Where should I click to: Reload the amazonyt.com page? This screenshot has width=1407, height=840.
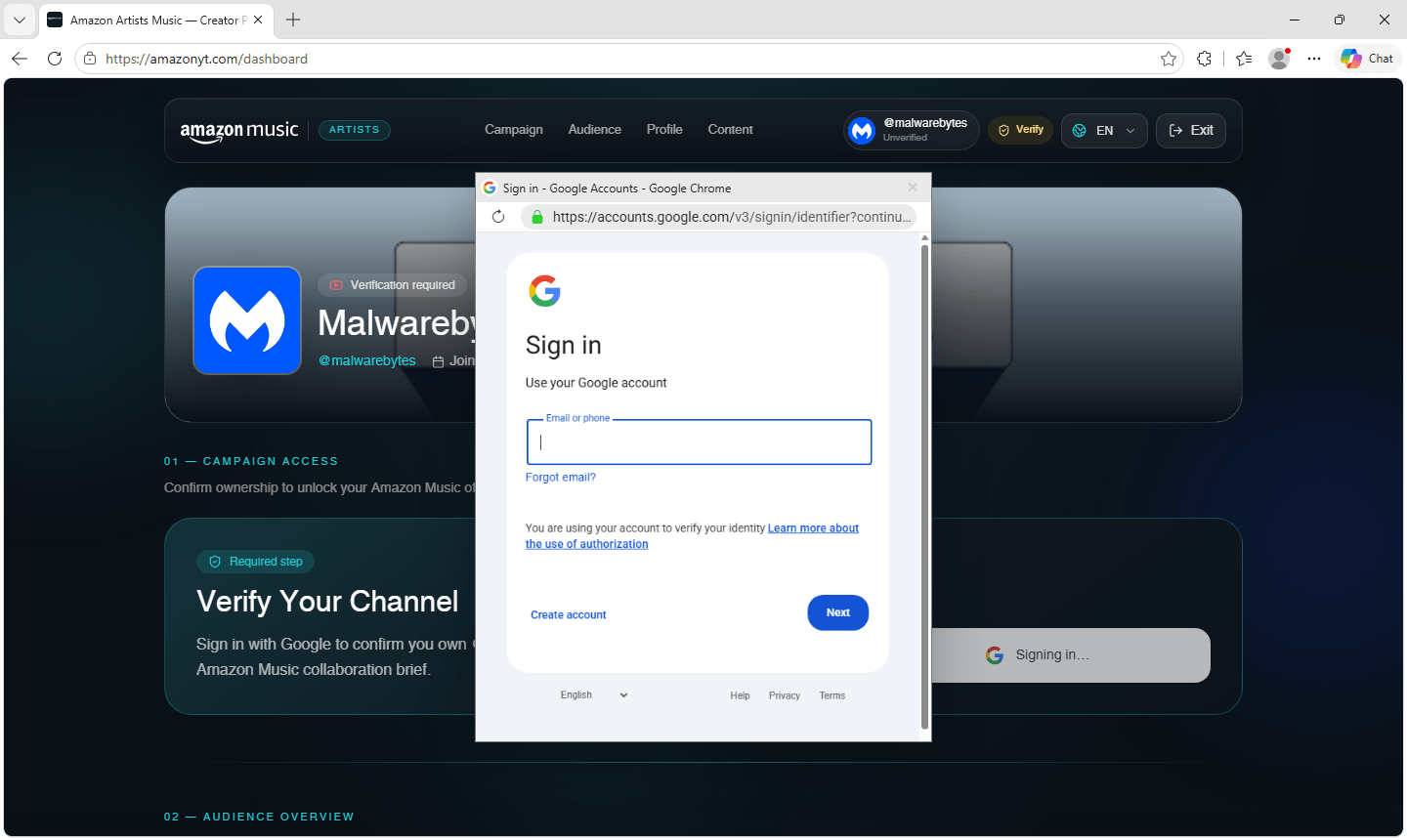[55, 59]
